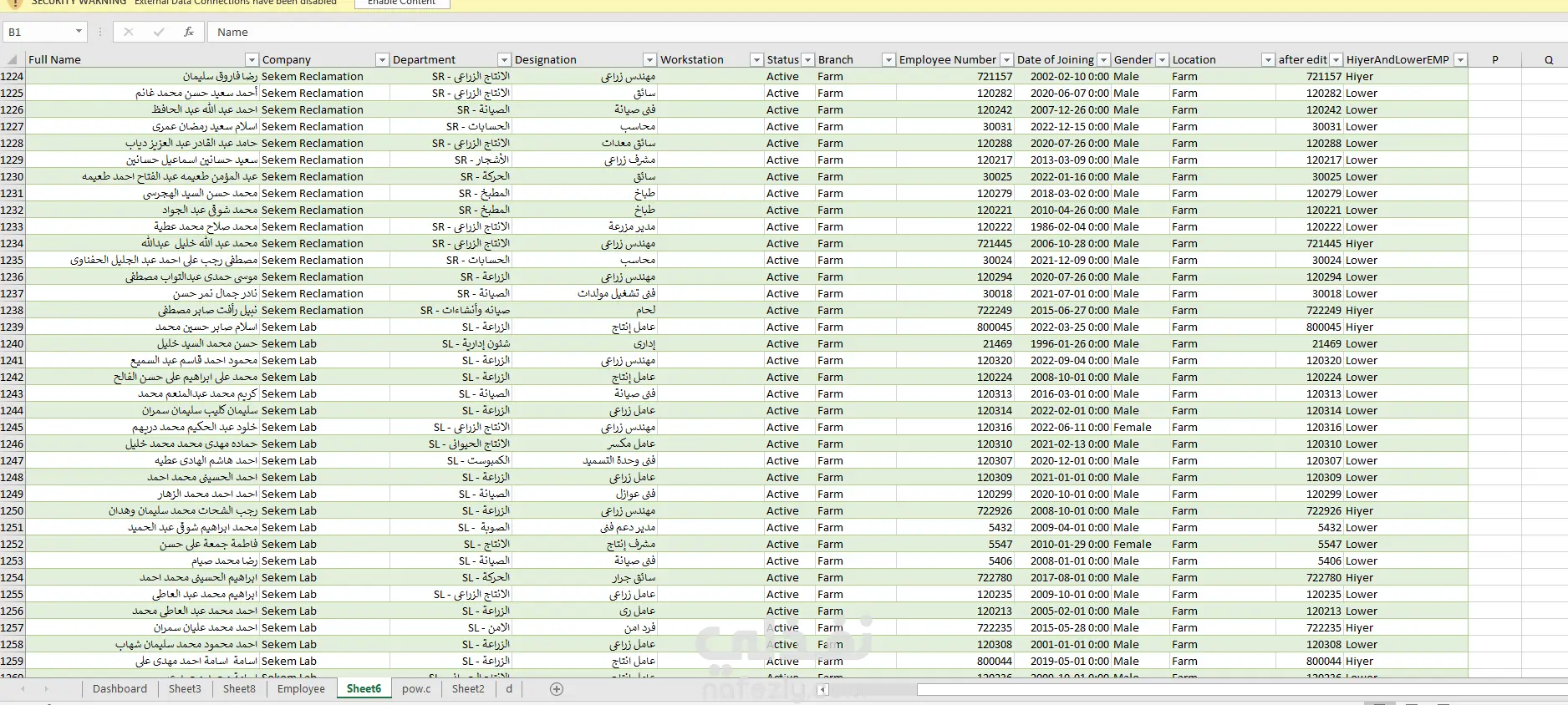
Task: Click date cell 2009-04-01 0:00
Action: [x=1063, y=527]
